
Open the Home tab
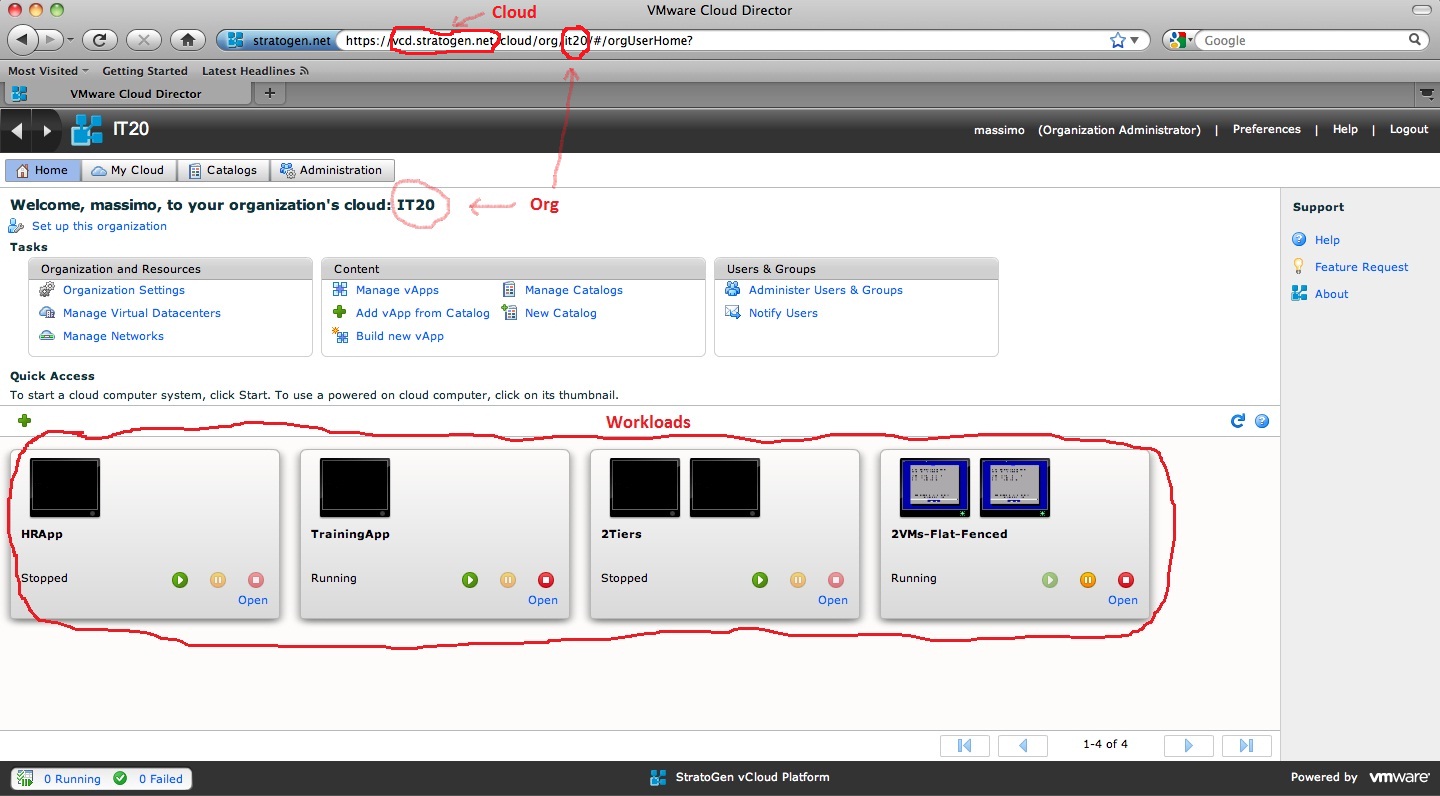[x=43, y=170]
